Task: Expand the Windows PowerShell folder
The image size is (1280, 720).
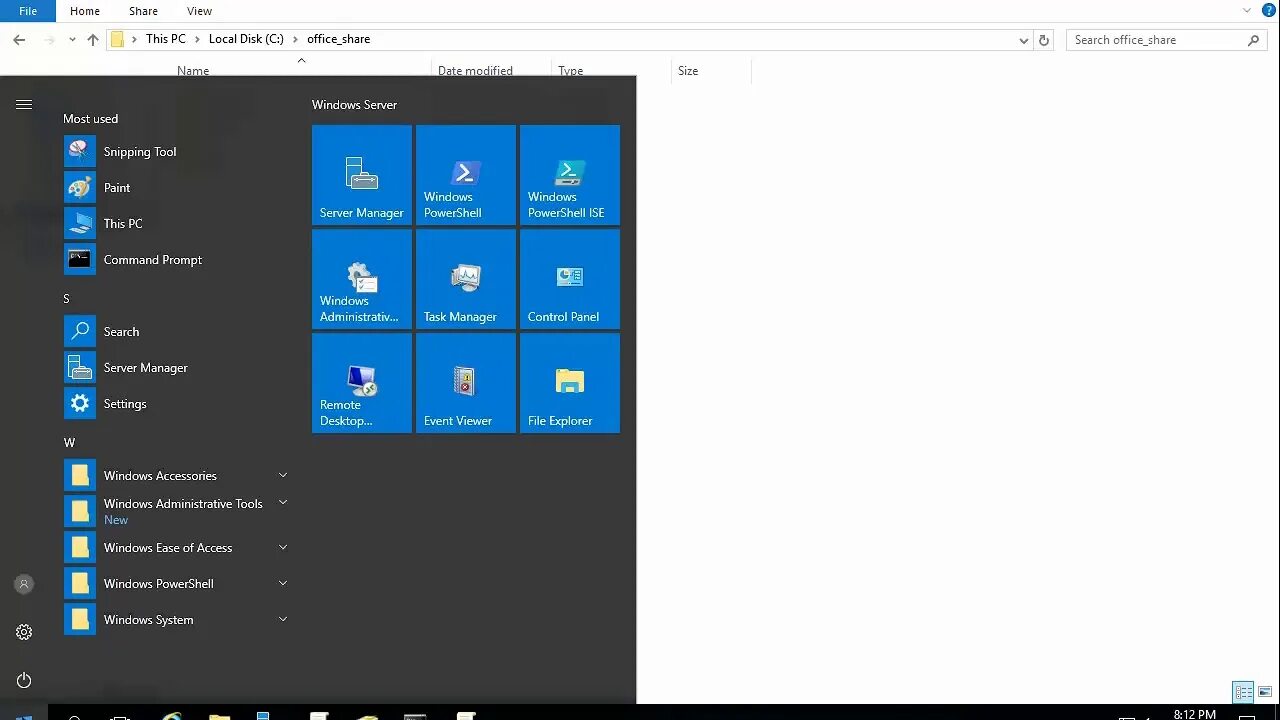Action: (x=283, y=583)
